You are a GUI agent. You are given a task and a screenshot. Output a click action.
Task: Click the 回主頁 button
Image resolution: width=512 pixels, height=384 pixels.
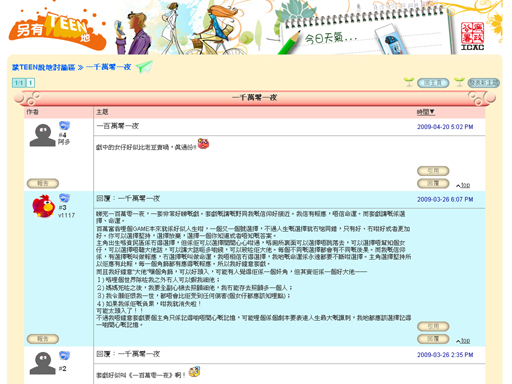pos(433,83)
